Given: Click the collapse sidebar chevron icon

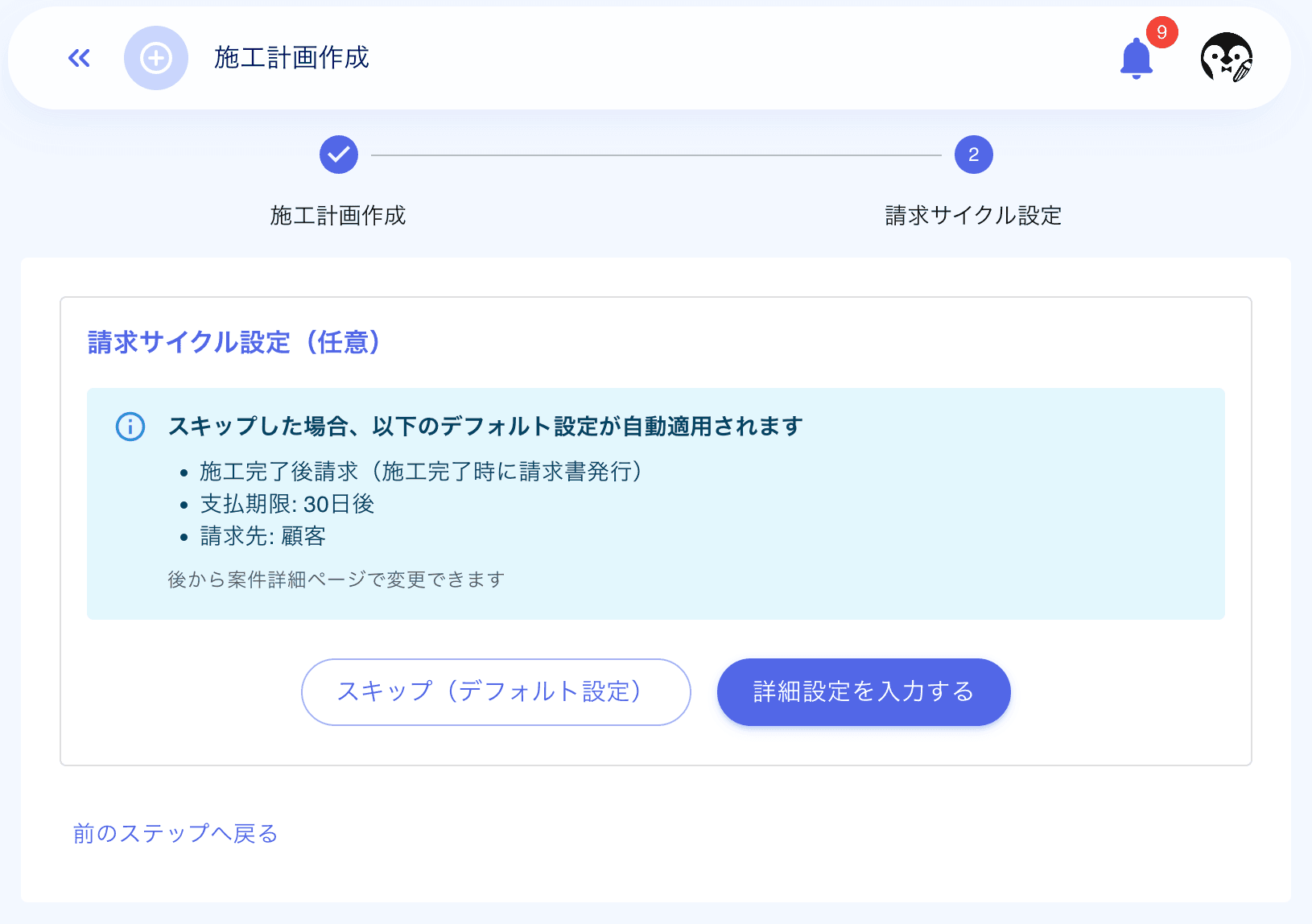Looking at the screenshot, I should [x=78, y=58].
